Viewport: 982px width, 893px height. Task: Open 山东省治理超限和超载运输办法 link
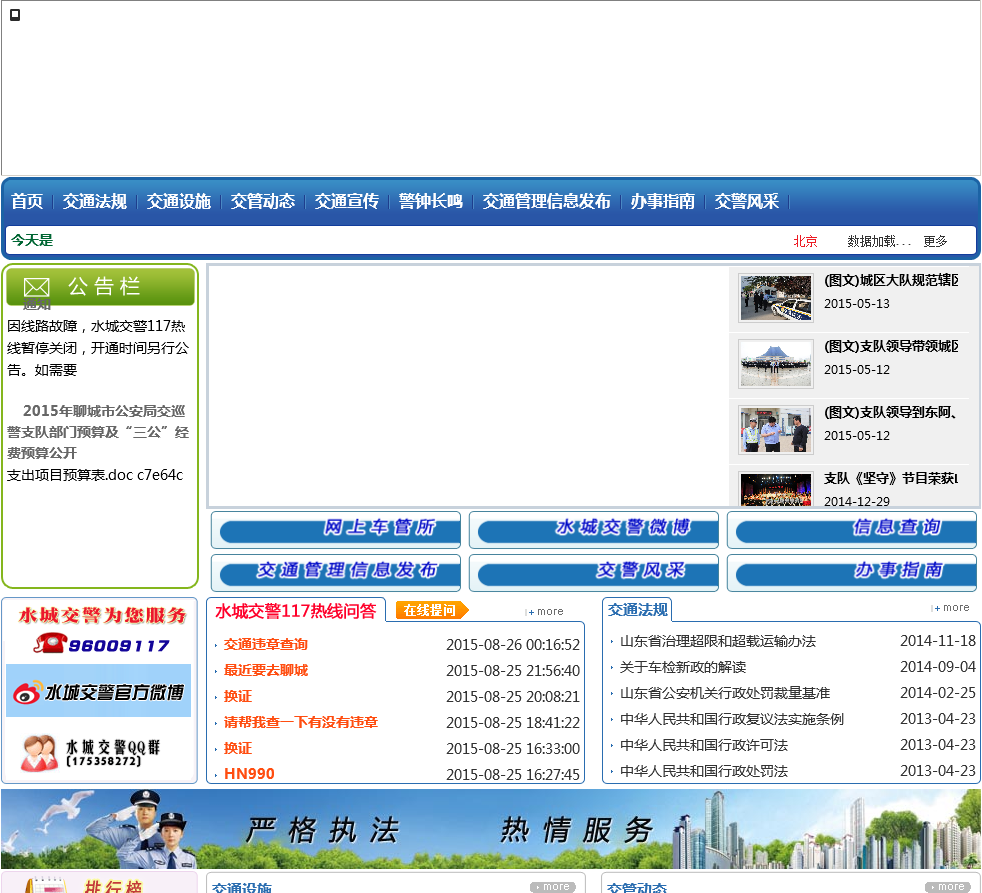click(717, 641)
